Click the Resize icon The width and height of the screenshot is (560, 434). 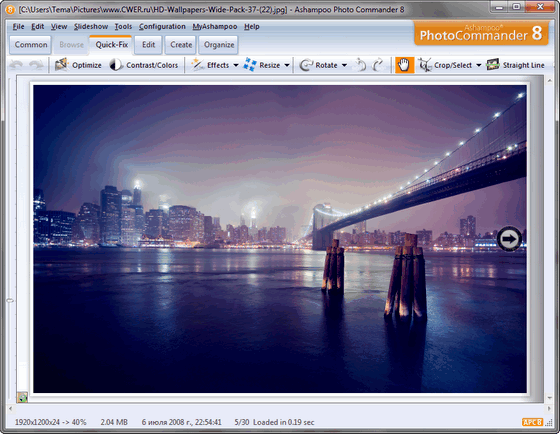click(x=250, y=65)
